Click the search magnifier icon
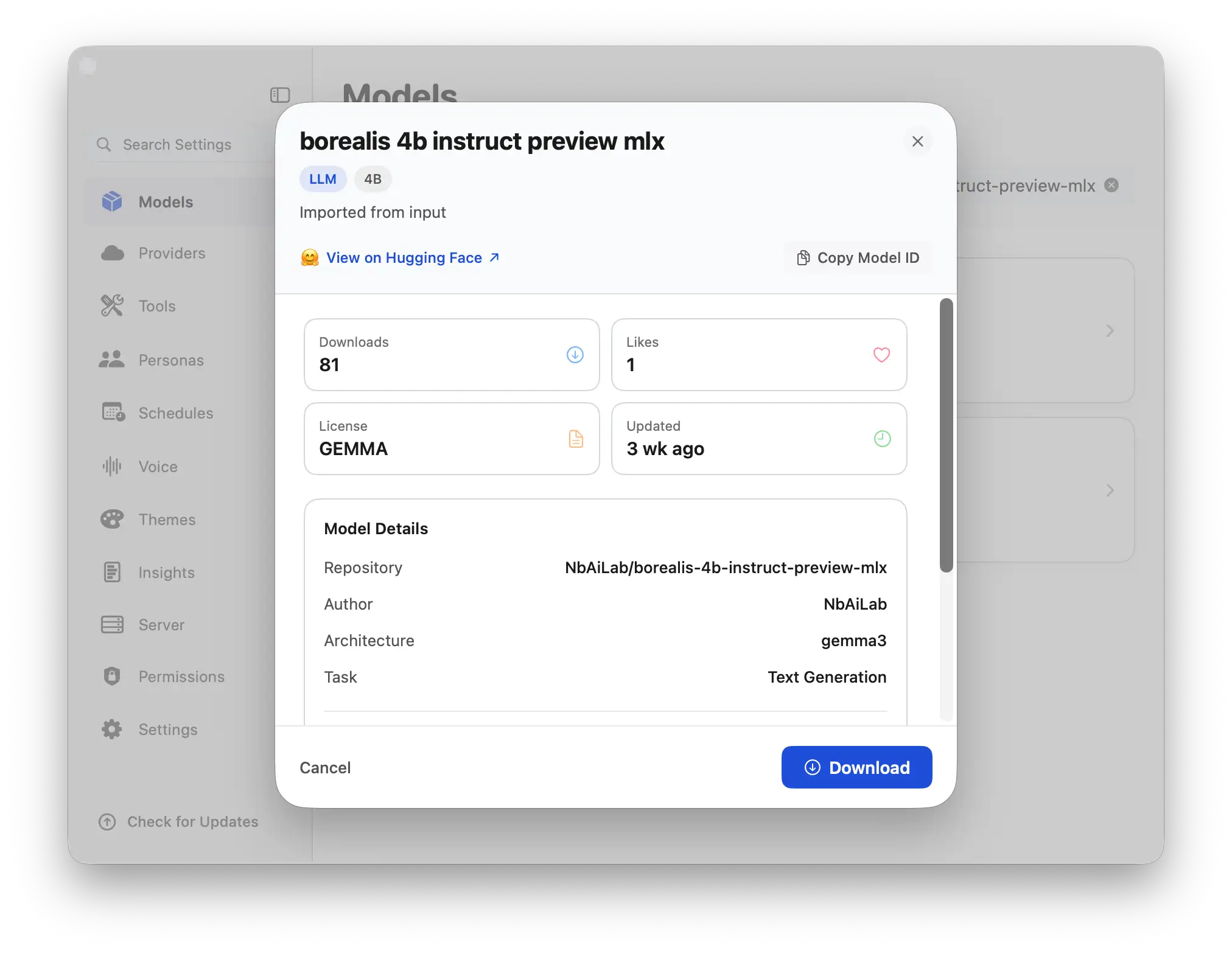 tap(104, 144)
